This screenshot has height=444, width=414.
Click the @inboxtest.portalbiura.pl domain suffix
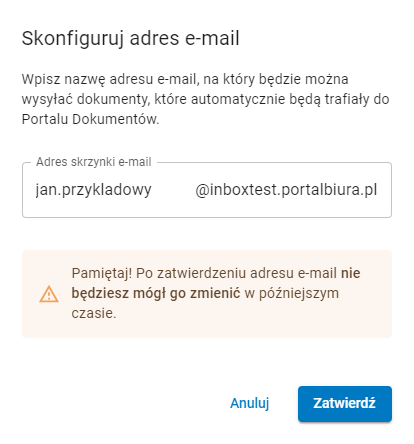286,190
